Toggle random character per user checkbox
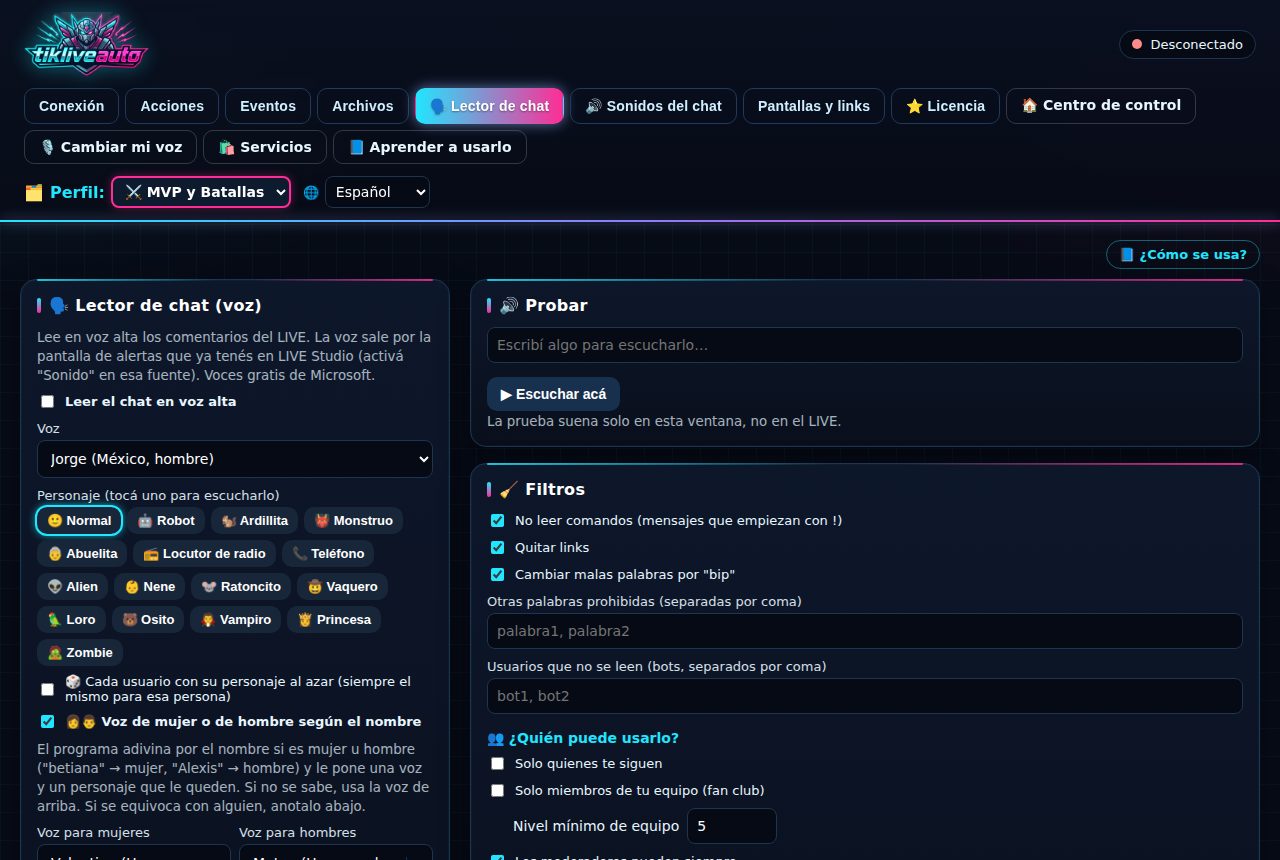This screenshot has width=1280, height=860. [47, 689]
